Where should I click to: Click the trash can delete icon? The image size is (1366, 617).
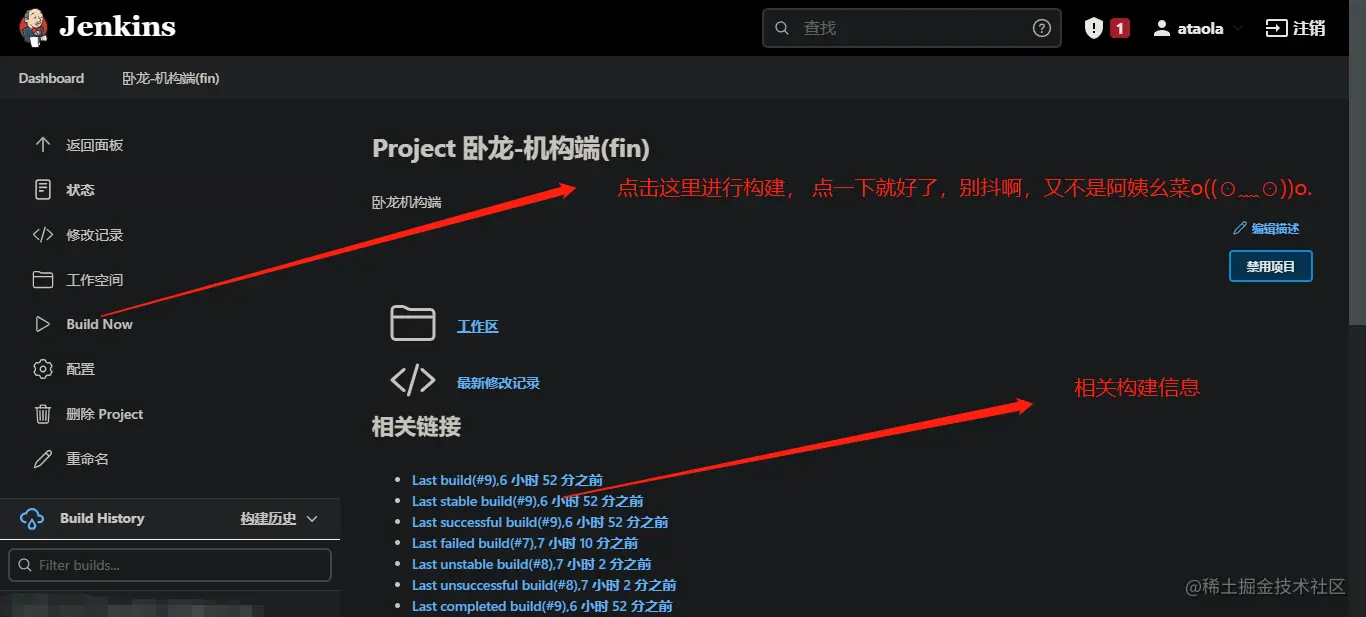[42, 414]
